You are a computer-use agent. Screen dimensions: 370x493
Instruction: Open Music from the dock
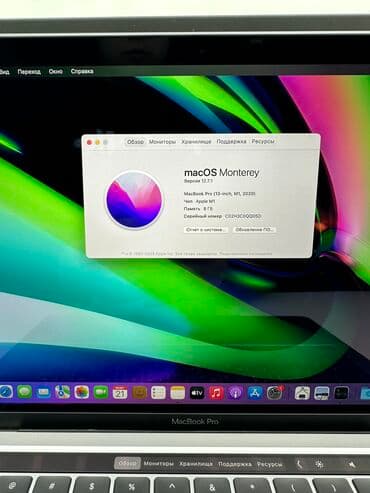(216, 393)
